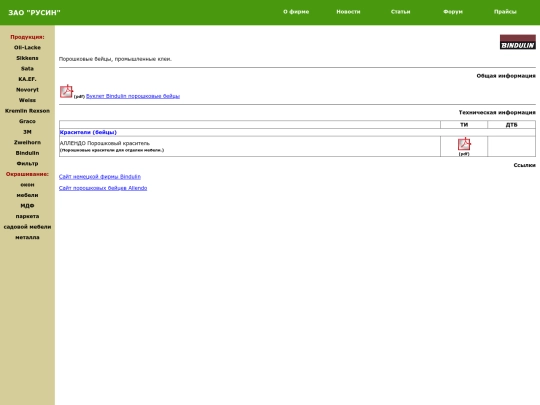Screen dimensions: 540x405
Task: Open the Sata product page
Action: point(27,69)
